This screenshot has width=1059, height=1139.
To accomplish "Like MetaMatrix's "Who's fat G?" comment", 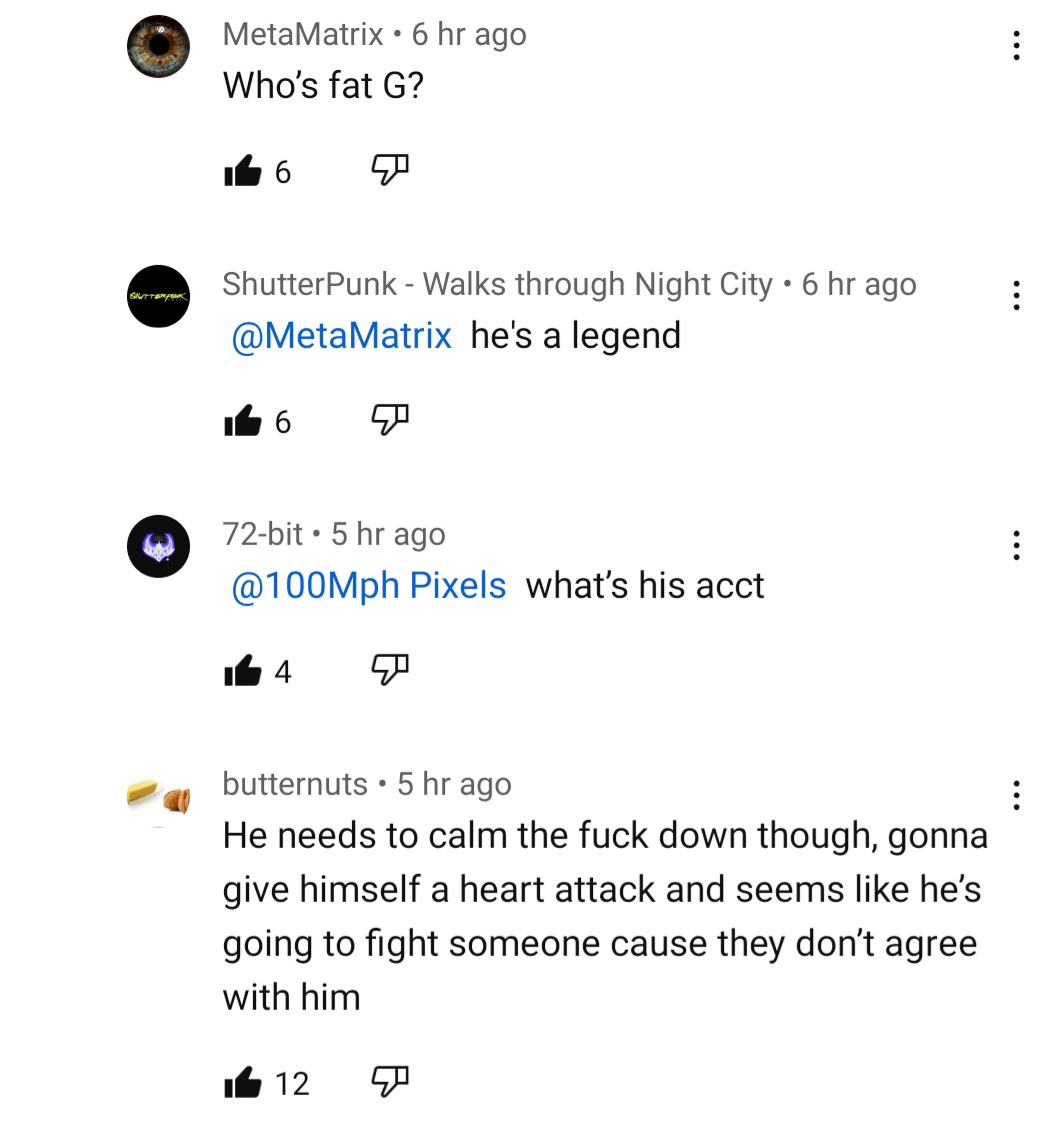I will pyautogui.click(x=243, y=171).
